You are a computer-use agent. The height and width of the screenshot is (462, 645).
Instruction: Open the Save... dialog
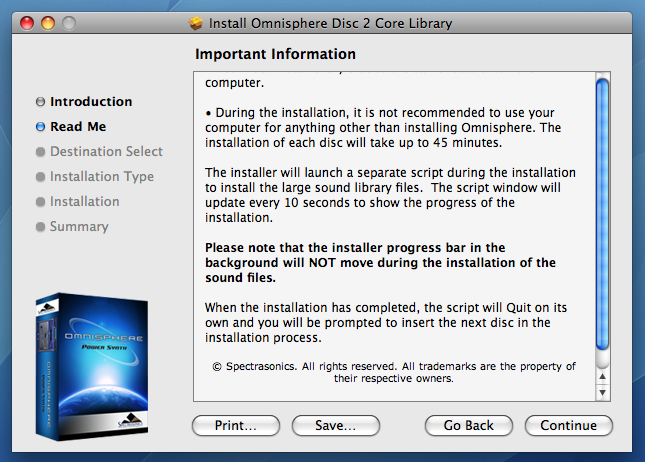click(x=336, y=425)
